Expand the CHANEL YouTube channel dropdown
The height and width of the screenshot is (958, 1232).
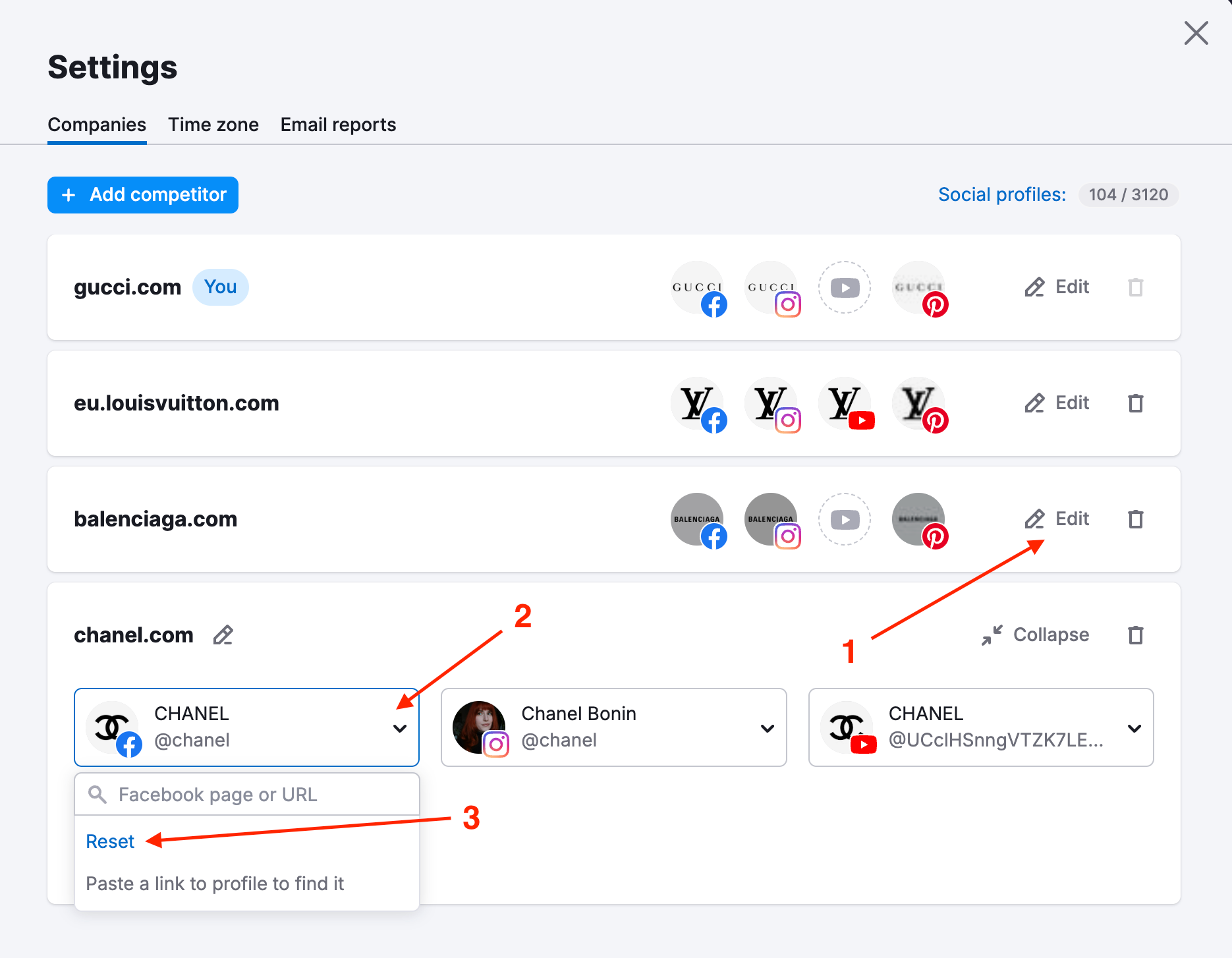1134,728
